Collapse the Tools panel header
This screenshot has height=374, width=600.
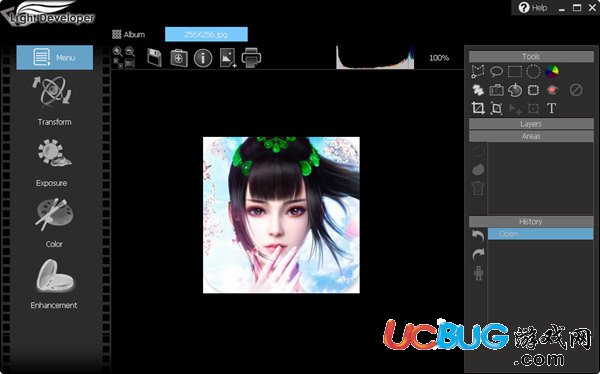pyautogui.click(x=531, y=57)
